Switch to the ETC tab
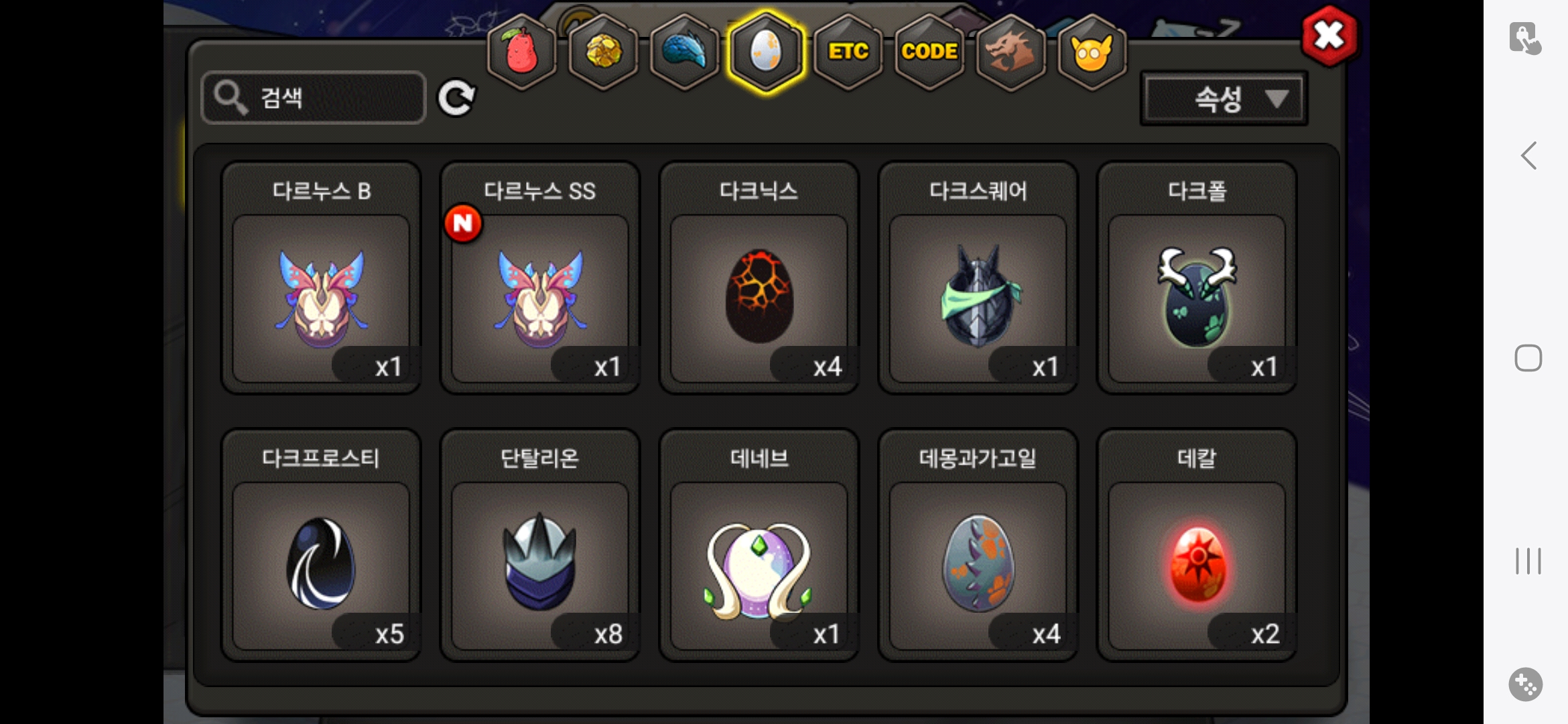Viewport: 1568px width, 724px height. click(x=848, y=52)
